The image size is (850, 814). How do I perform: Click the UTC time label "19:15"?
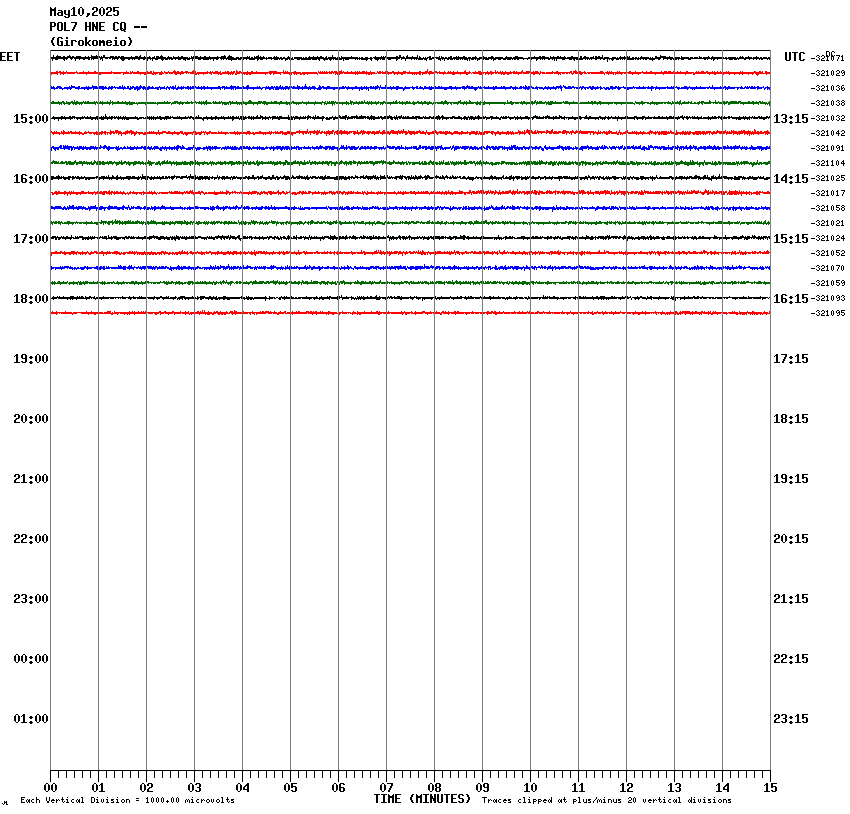[x=790, y=479]
